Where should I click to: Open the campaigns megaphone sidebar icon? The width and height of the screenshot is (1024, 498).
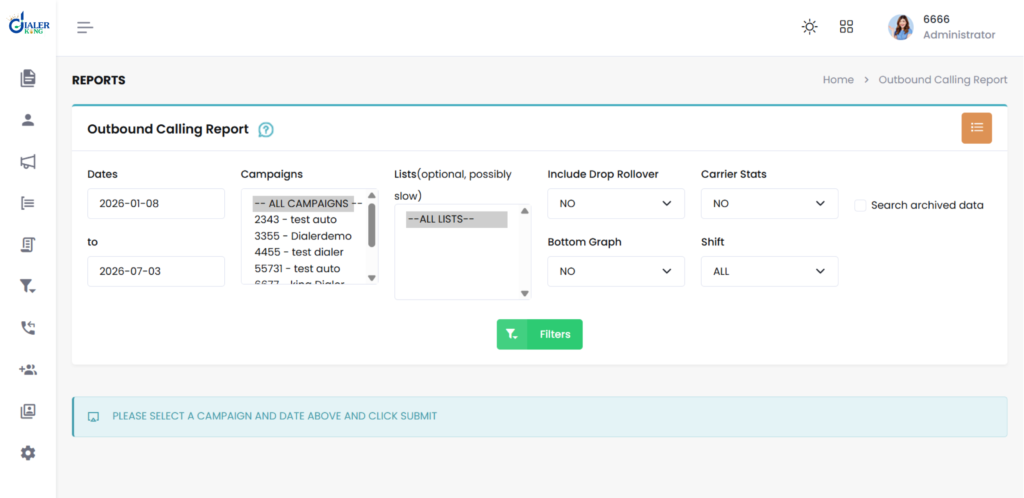coord(27,162)
